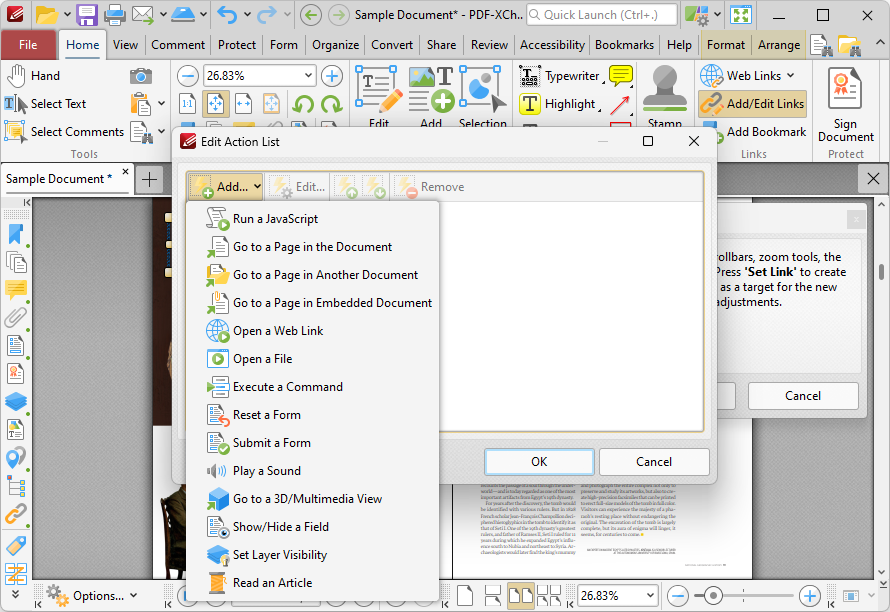
Task: Click the document vertical scrollbar thumb
Action: click(x=881, y=271)
